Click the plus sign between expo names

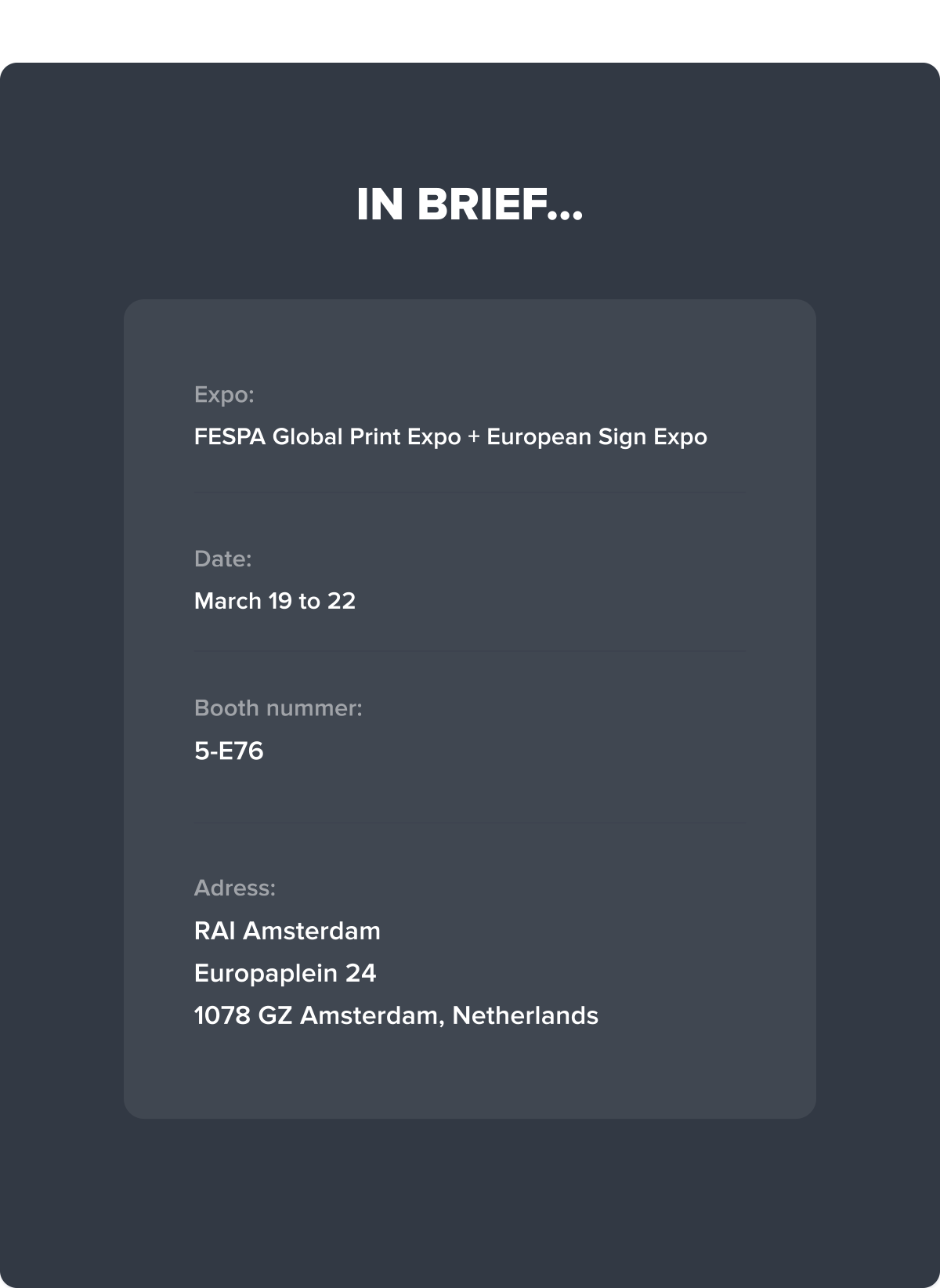[x=473, y=437]
